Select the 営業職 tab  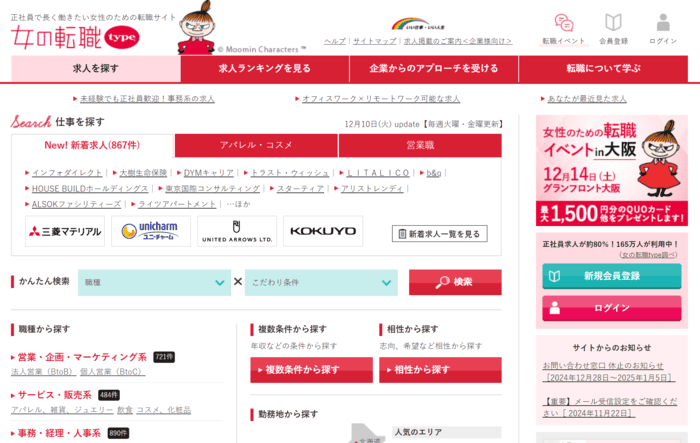coord(419,146)
